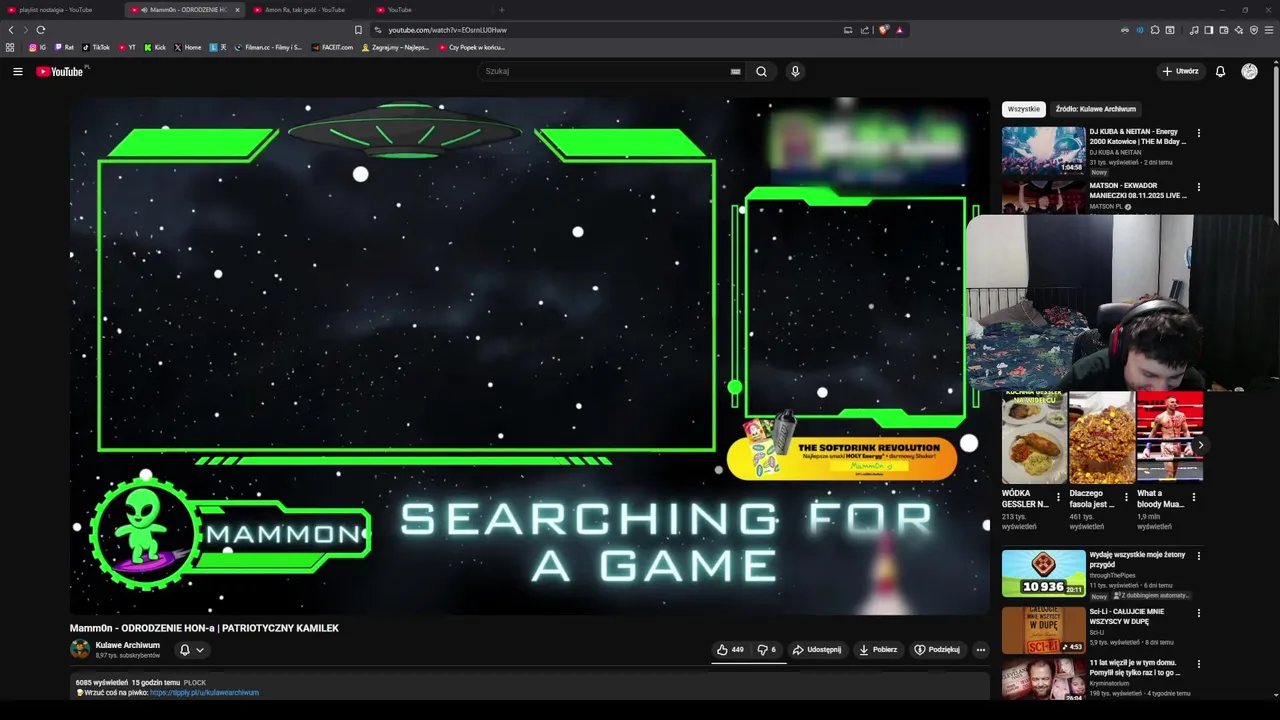
Task: Open the bookmarks apps grid icon
Action: (x=10, y=47)
